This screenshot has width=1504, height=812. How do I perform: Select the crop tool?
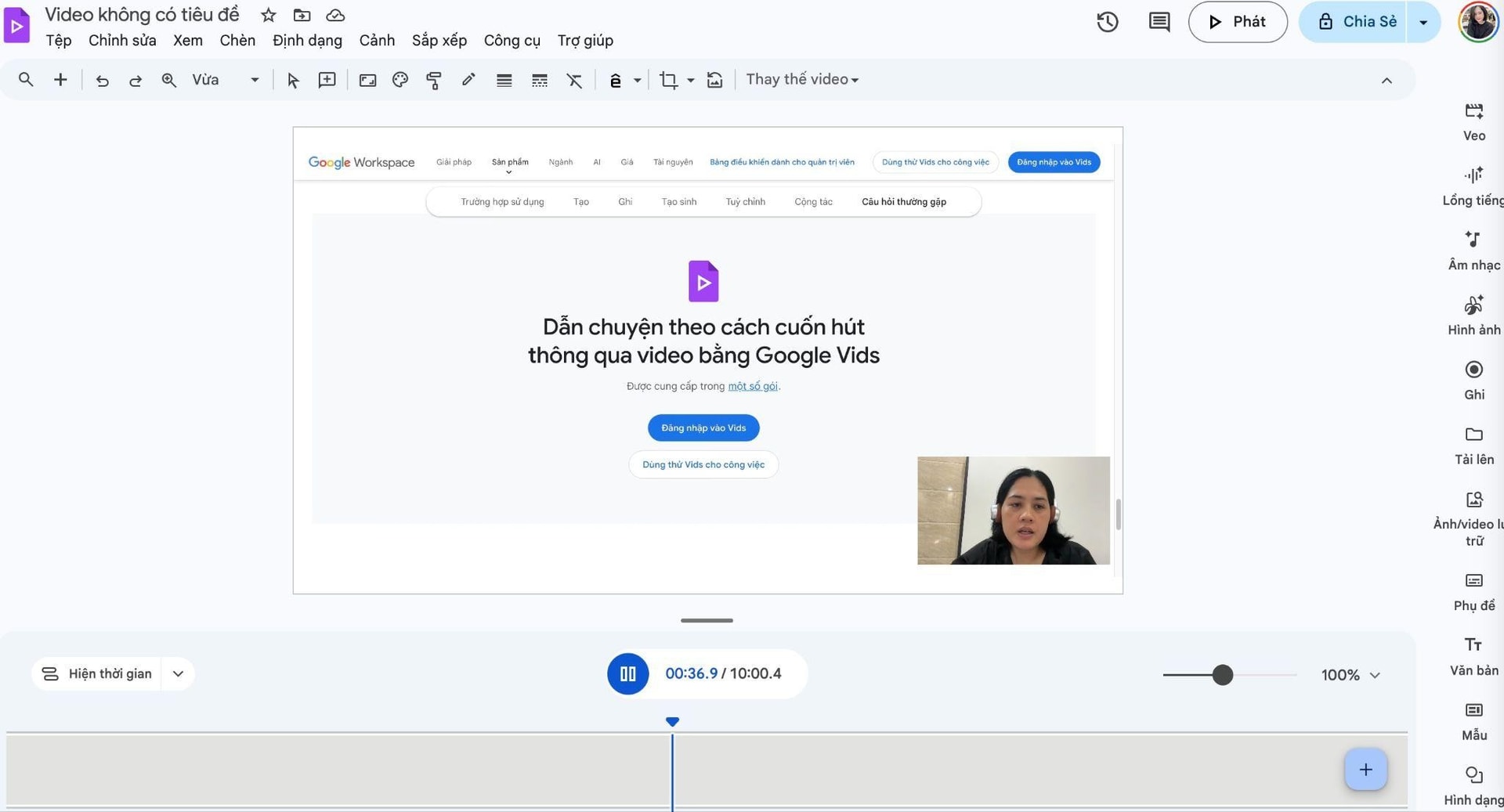[668, 80]
